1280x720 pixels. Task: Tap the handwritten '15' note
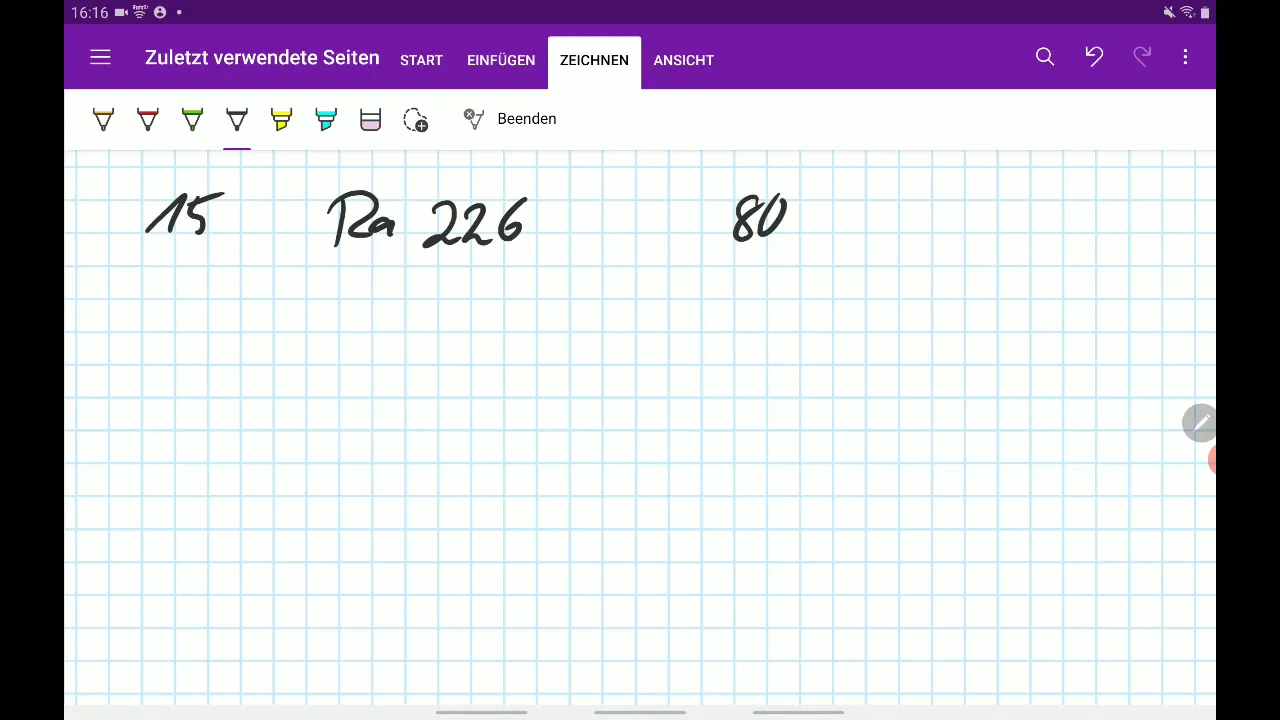[x=185, y=214]
